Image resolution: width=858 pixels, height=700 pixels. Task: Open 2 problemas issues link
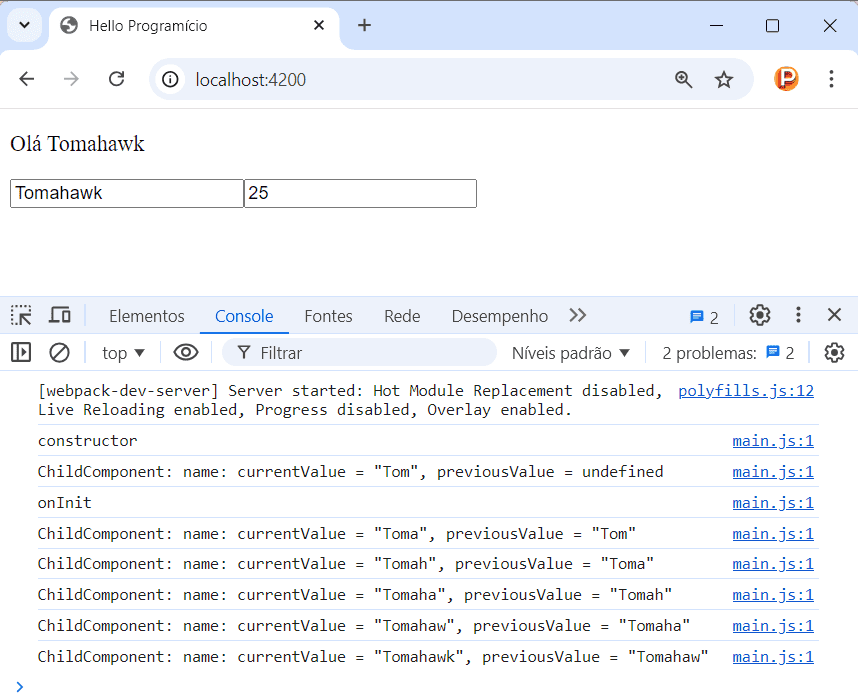pos(728,353)
